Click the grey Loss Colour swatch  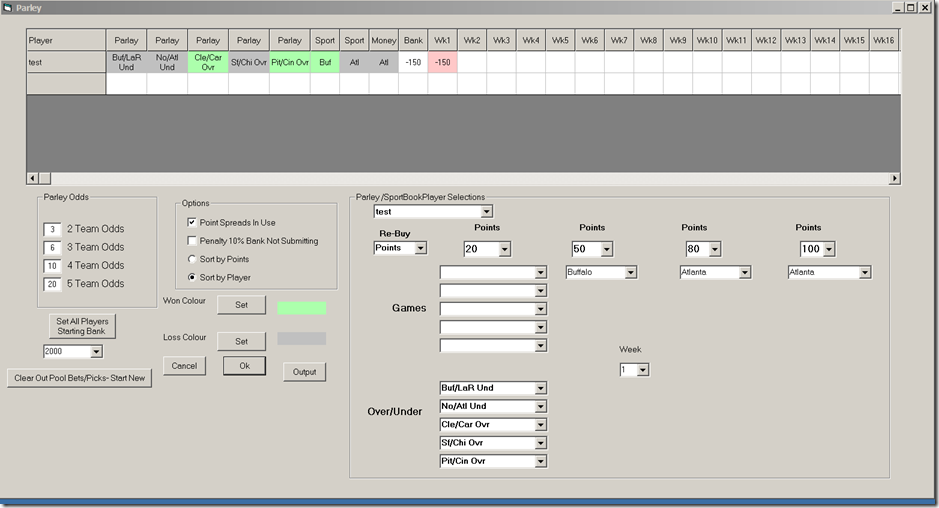[x=302, y=338]
